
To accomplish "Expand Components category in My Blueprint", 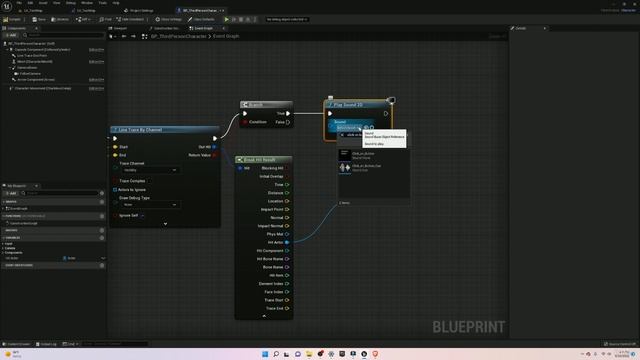I will [3, 253].
